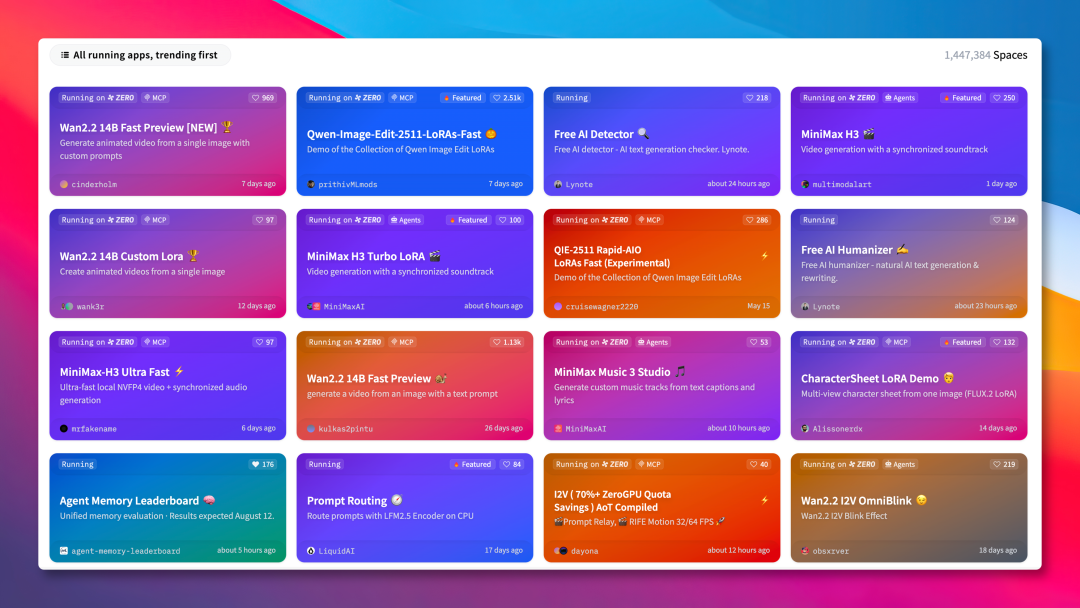This screenshot has height=608, width=1080.
Task: Click the cruisewagner2220 author name
Action: (x=602, y=307)
